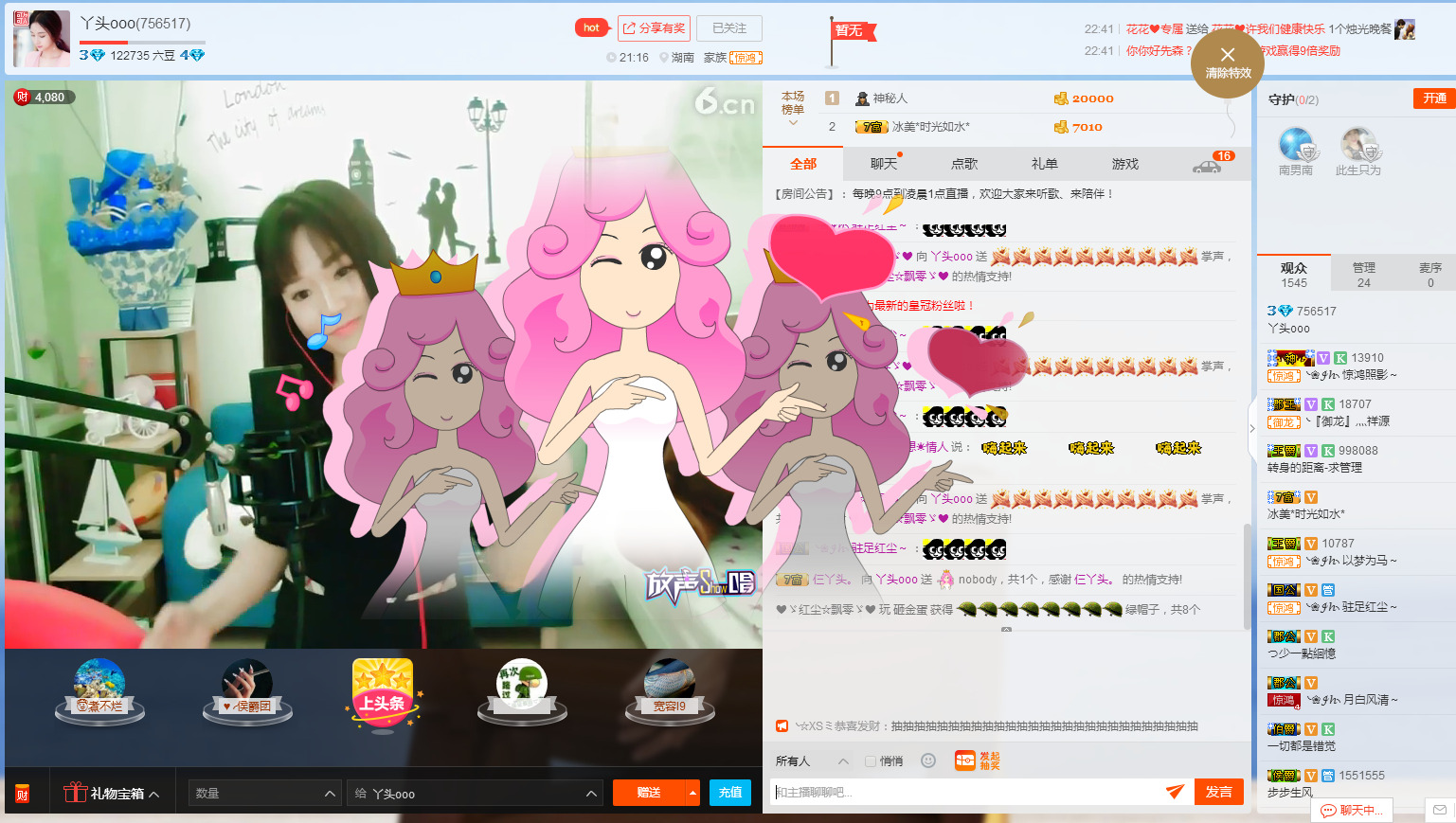Toggle the 悄悄 whisper checkbox
This screenshot has width=1456, height=823.
(x=871, y=761)
